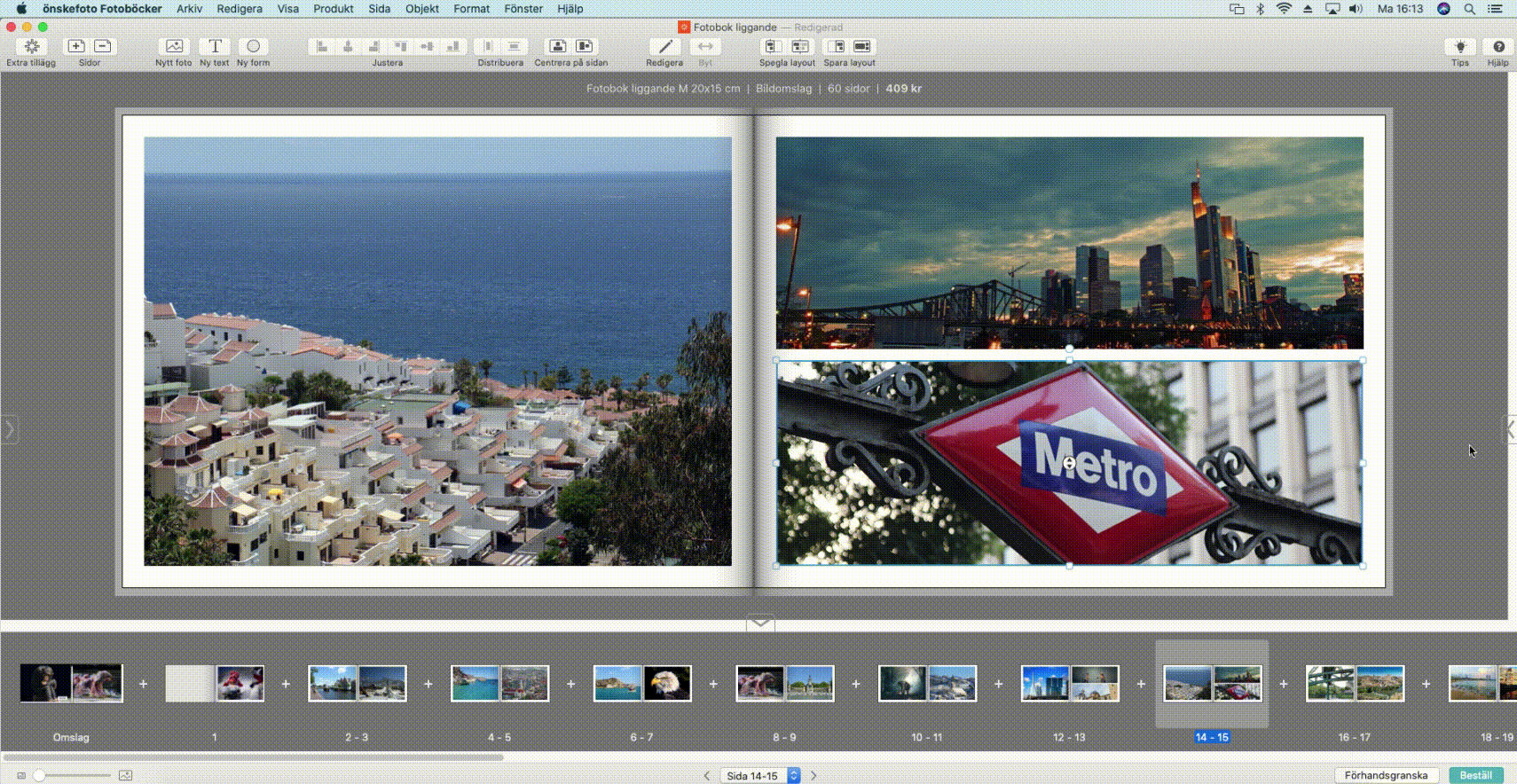Click the small zoom-out image icon
This screenshot has width=1517, height=784.
tap(21, 775)
